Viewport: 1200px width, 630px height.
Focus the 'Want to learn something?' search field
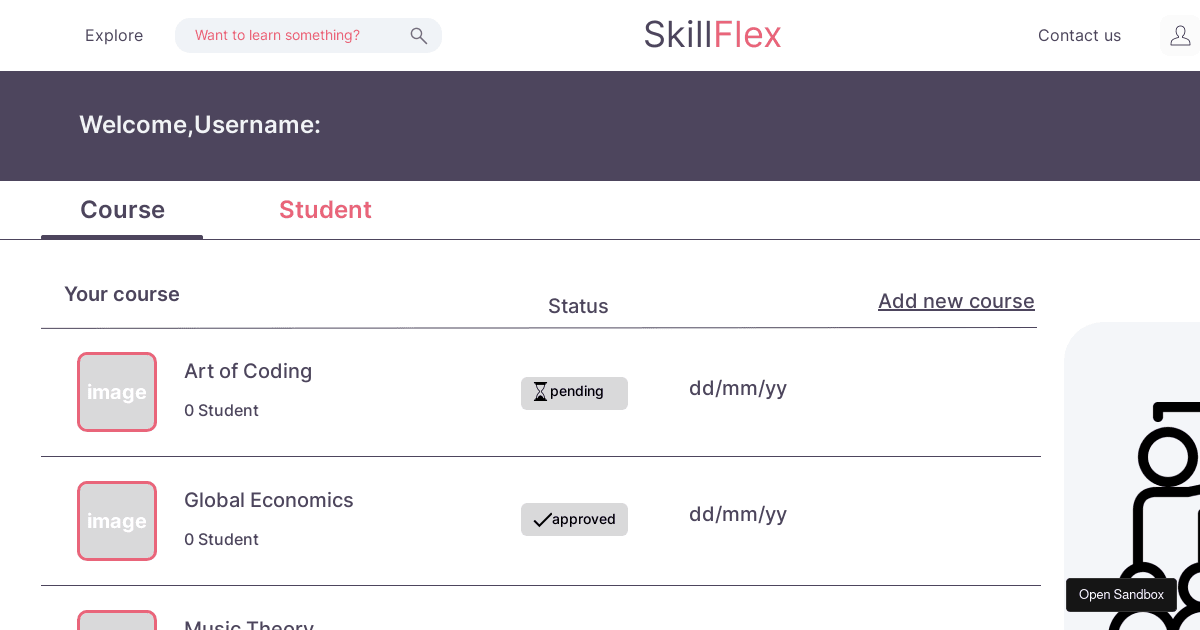[290, 36]
